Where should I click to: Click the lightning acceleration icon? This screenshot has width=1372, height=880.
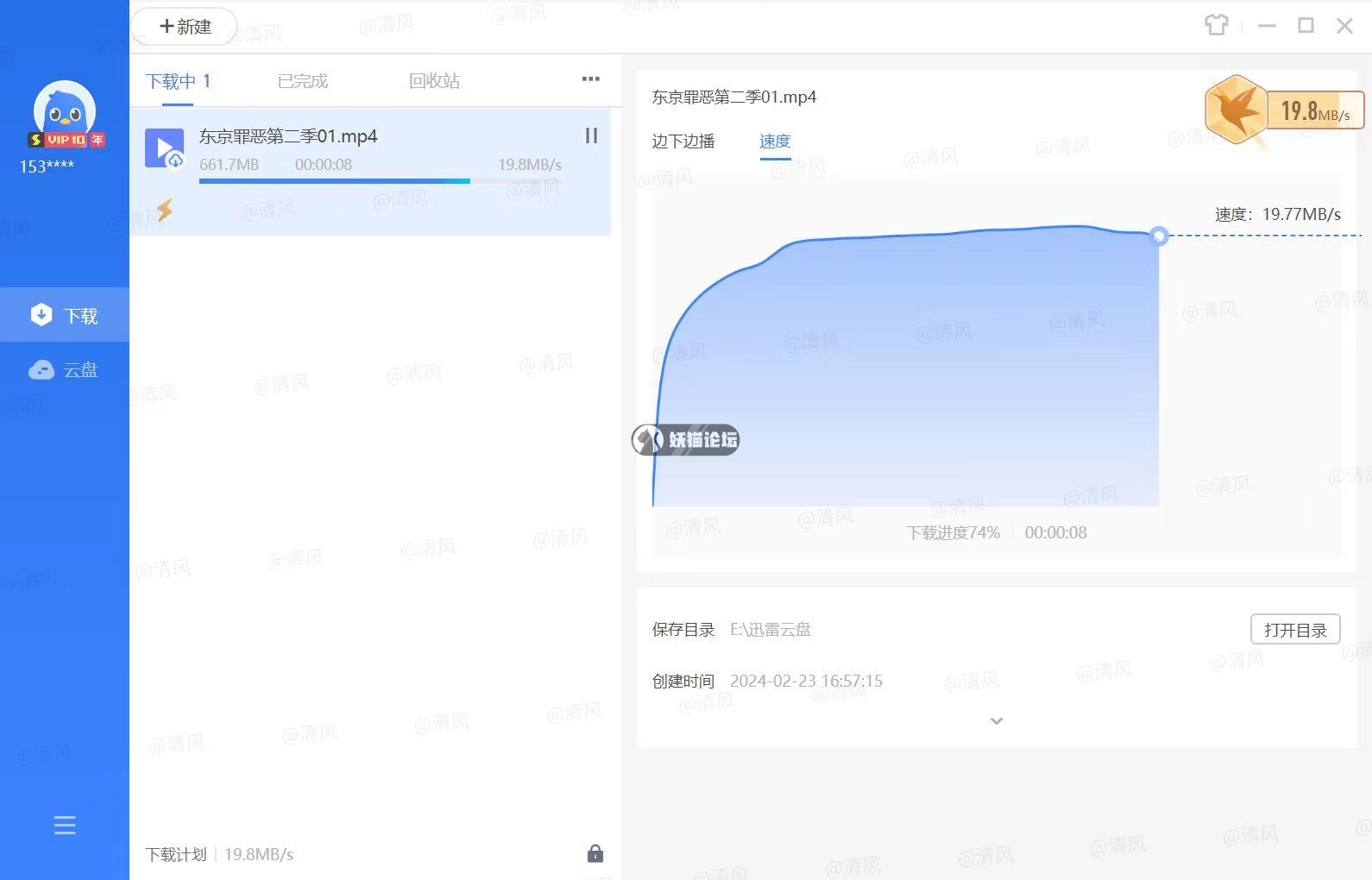164,210
